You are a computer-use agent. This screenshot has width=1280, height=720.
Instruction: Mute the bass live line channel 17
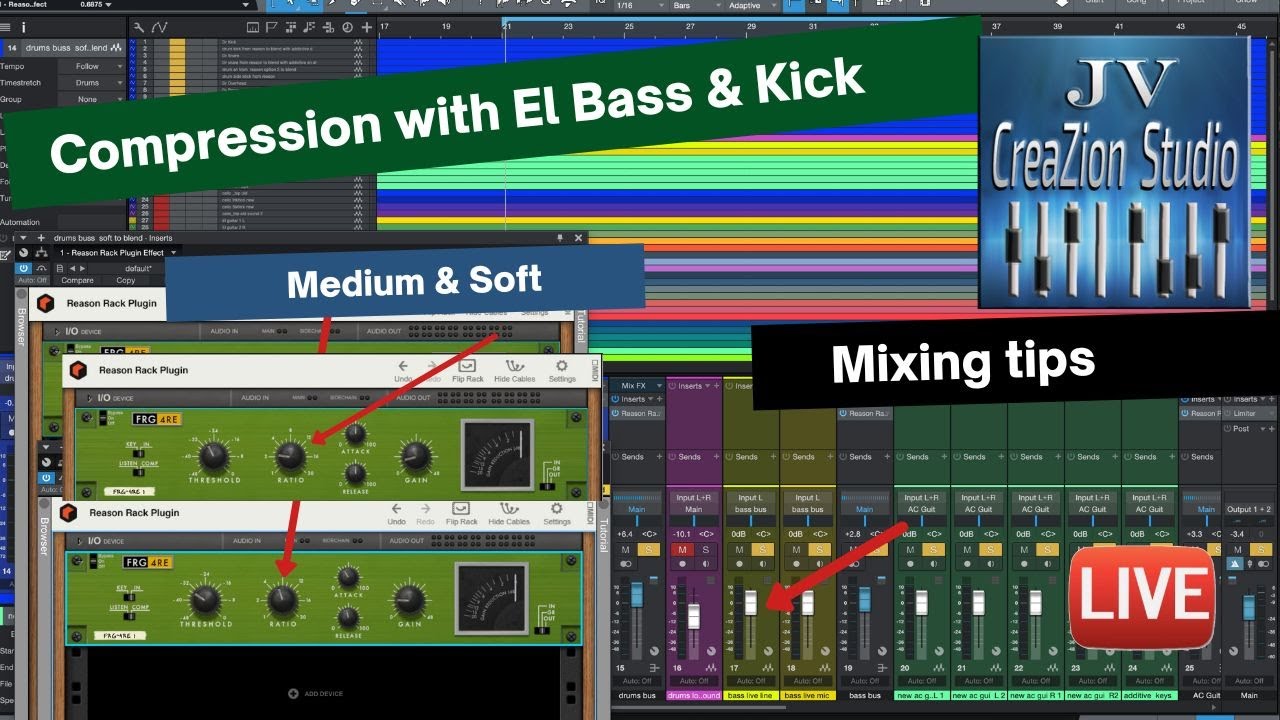pos(740,549)
